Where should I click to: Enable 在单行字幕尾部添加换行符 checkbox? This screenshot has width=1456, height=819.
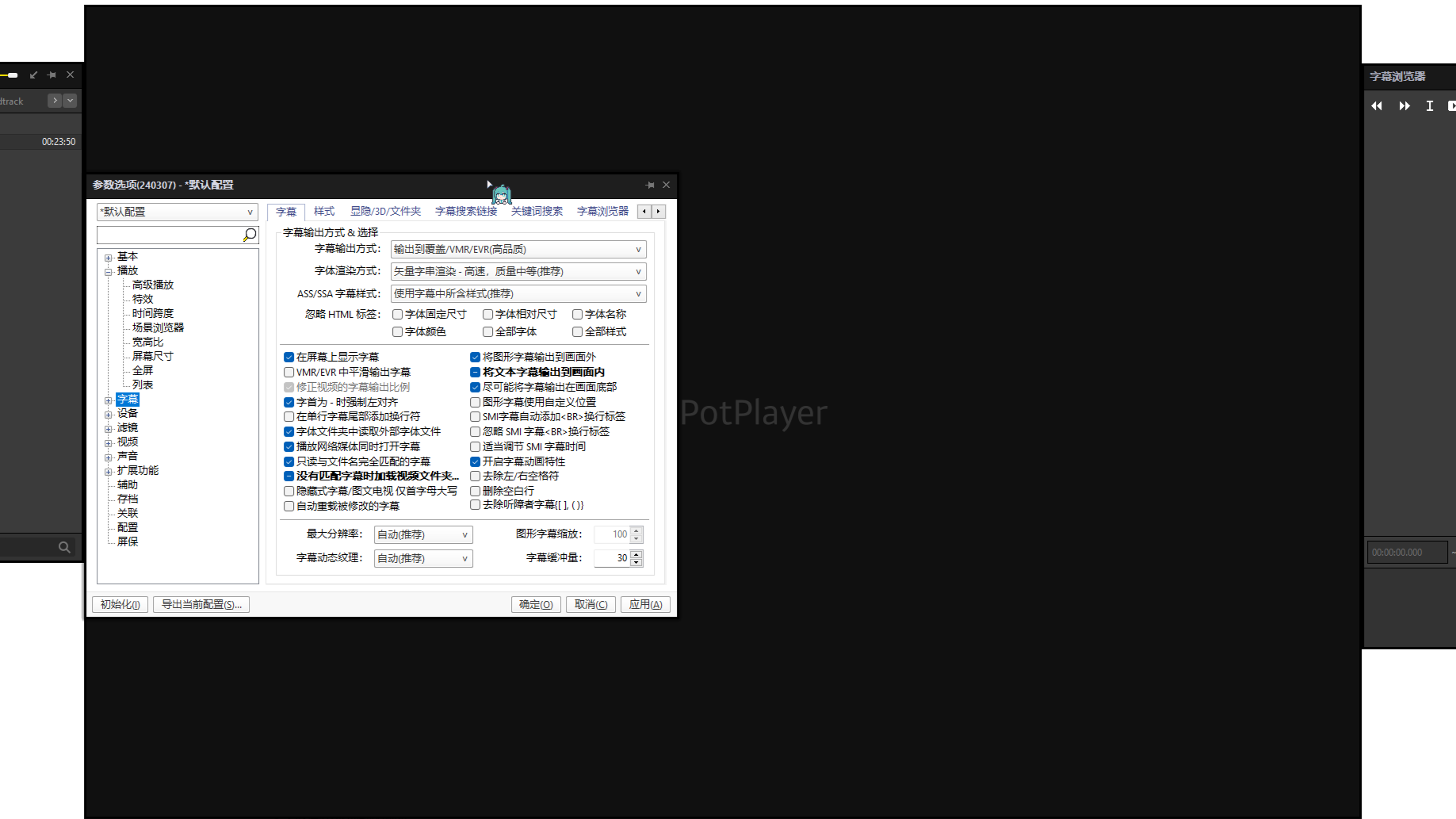(289, 416)
